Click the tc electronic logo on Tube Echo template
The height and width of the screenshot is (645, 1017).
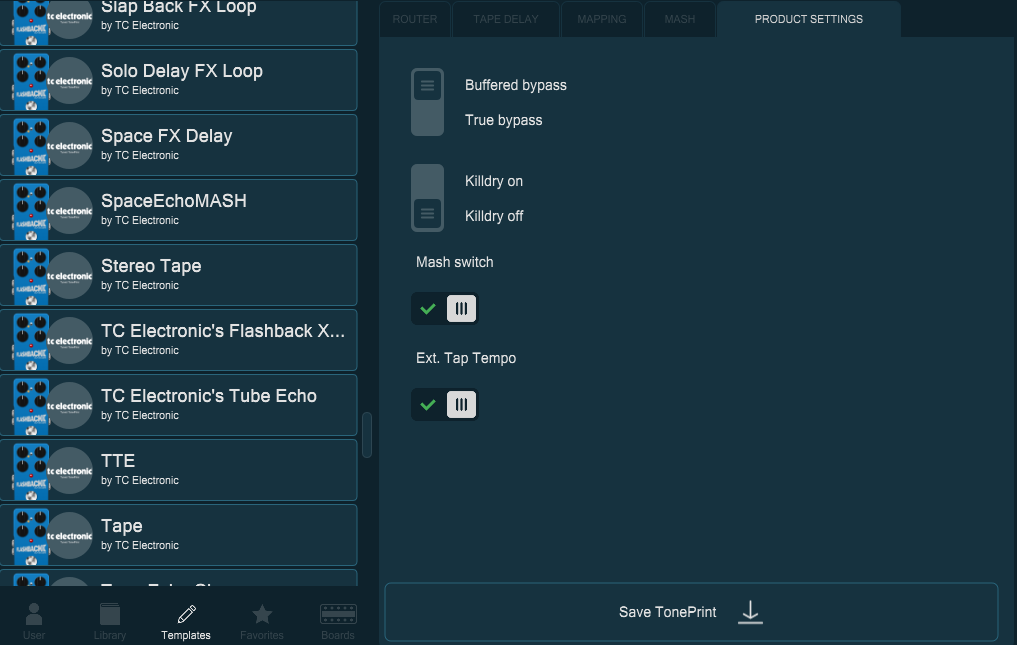(70, 406)
